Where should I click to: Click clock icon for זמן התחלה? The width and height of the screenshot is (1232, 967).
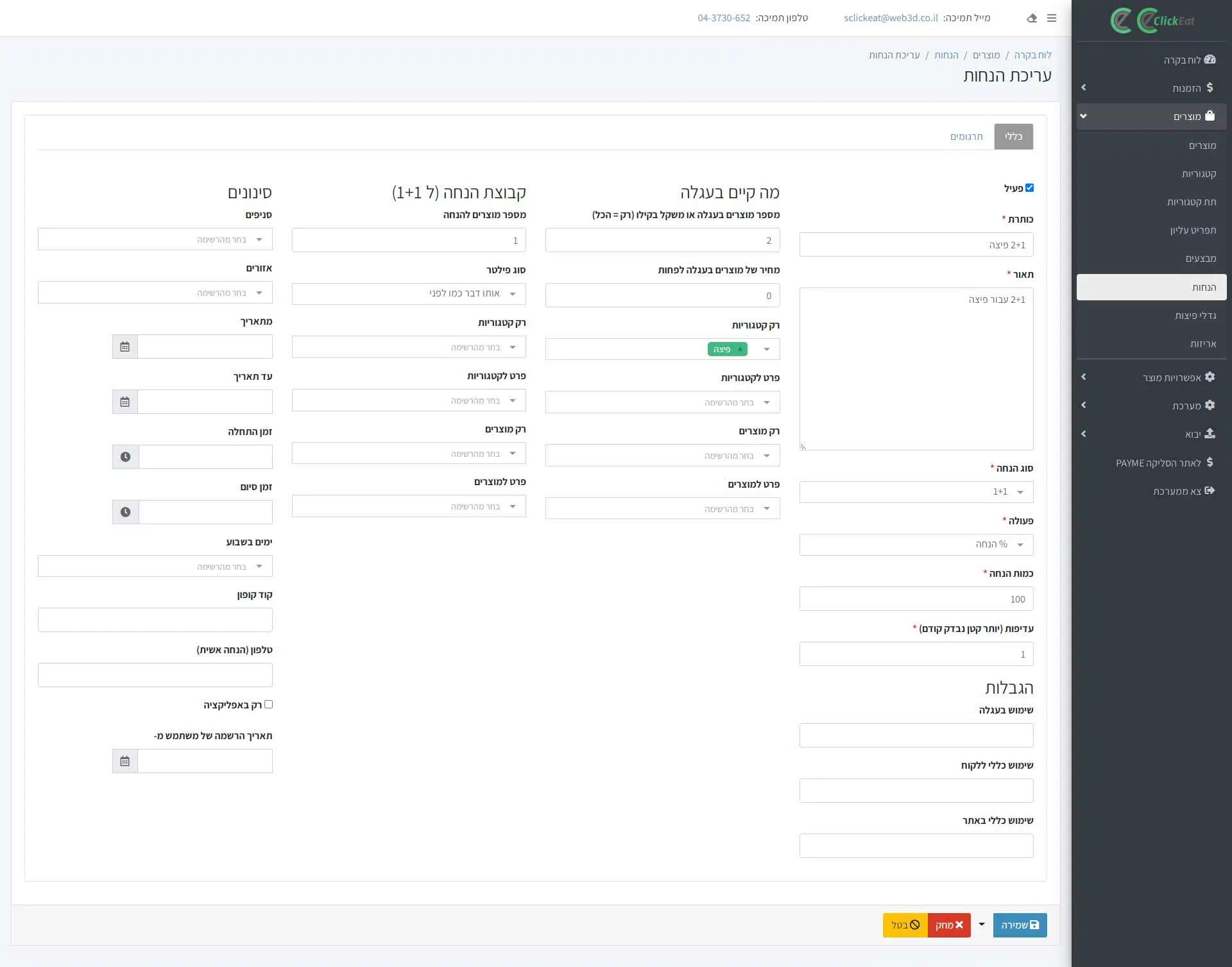coord(126,457)
